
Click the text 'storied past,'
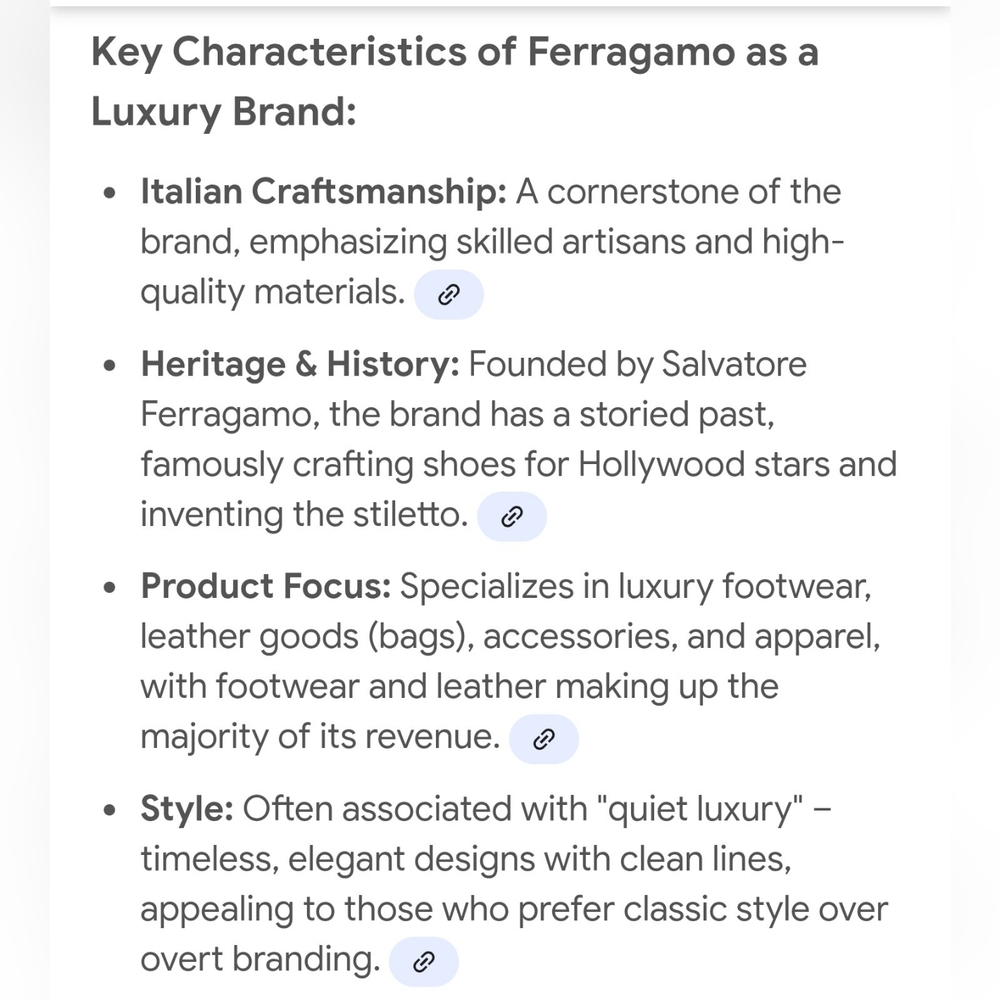tap(676, 415)
